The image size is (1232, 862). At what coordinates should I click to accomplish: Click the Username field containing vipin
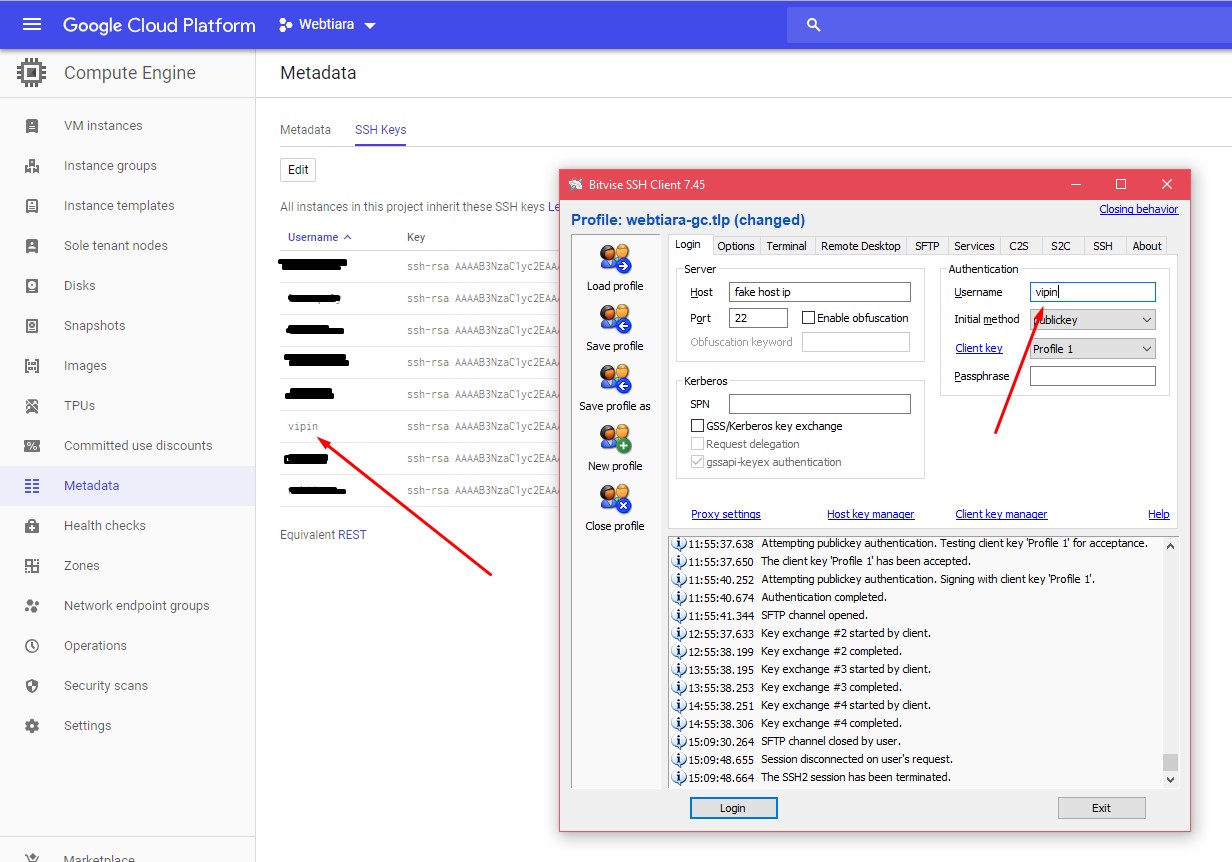(1093, 292)
